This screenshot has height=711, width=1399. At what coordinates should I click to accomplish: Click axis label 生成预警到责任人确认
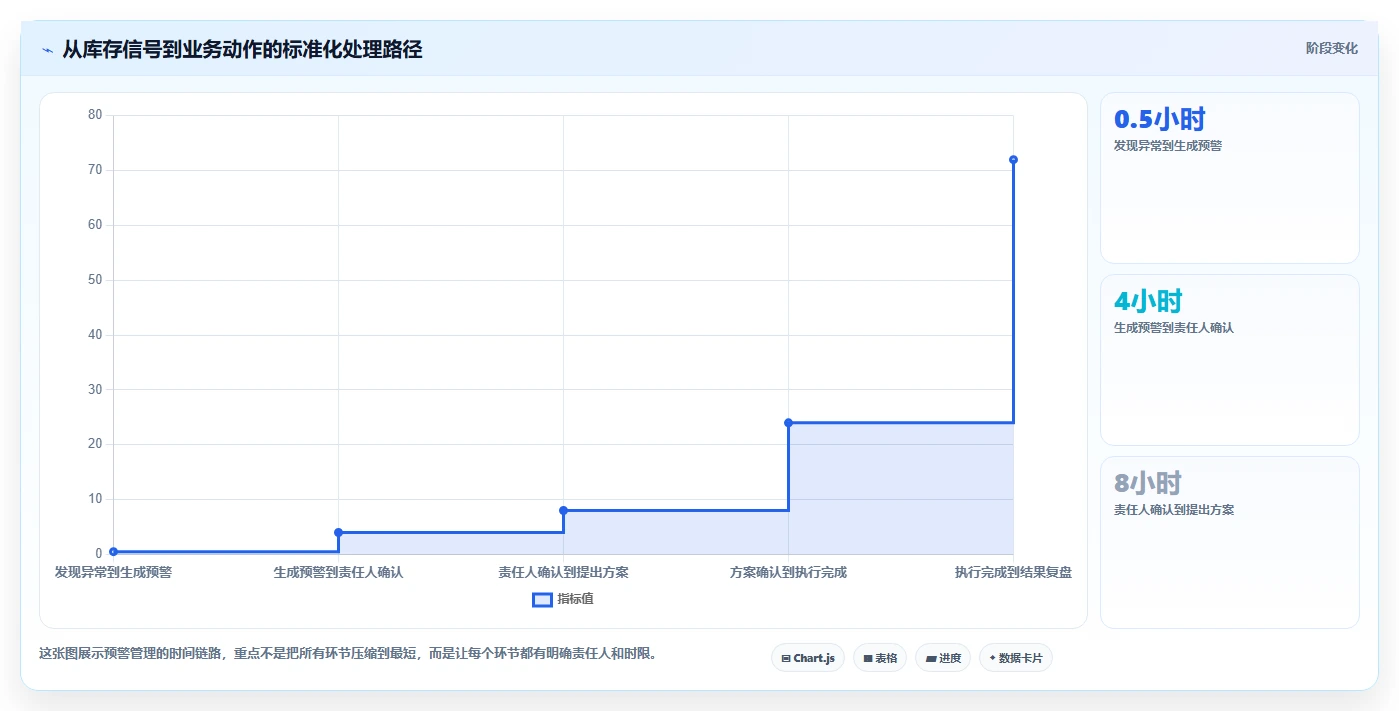tap(338, 573)
